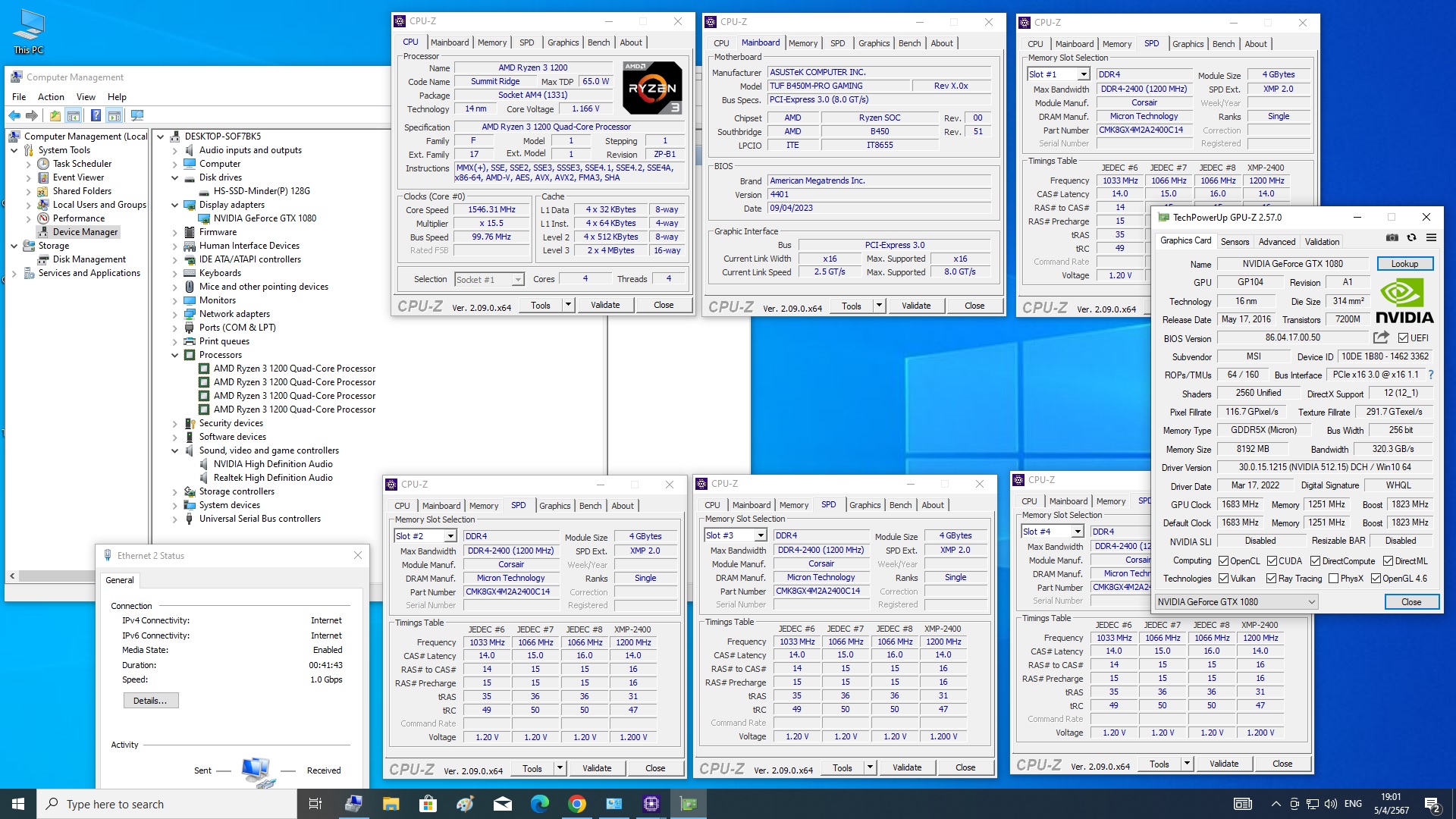Viewport: 1456px width, 819px height.
Task: Toggle show/hide console tree icon
Action: 74,115
